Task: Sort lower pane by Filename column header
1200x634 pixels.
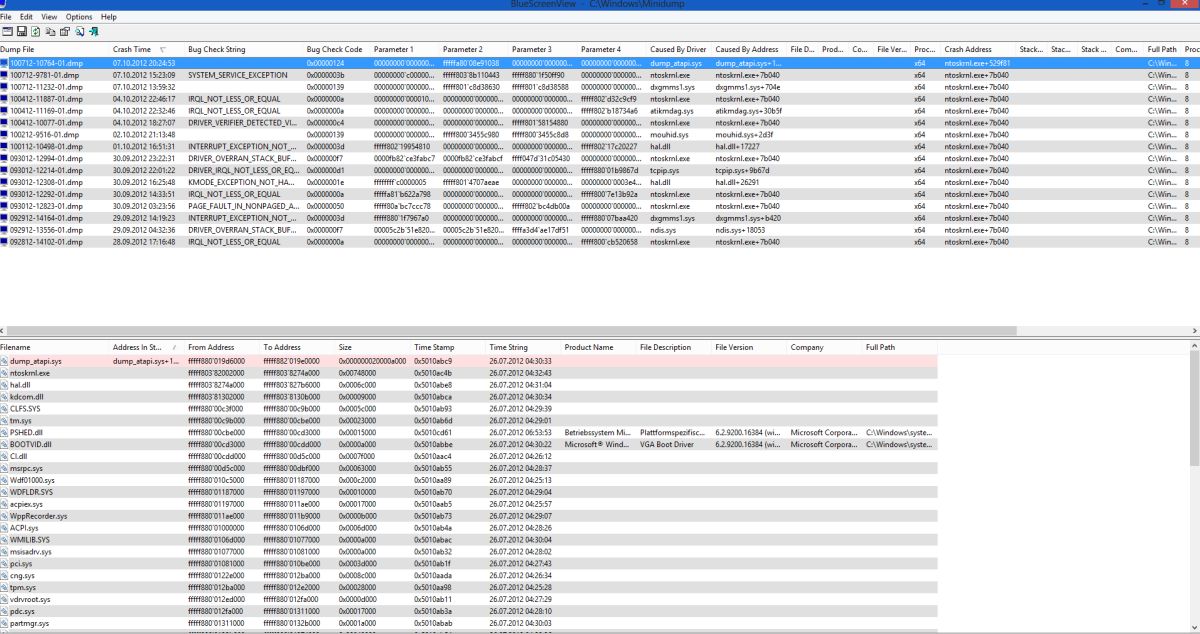Action: tap(55, 347)
